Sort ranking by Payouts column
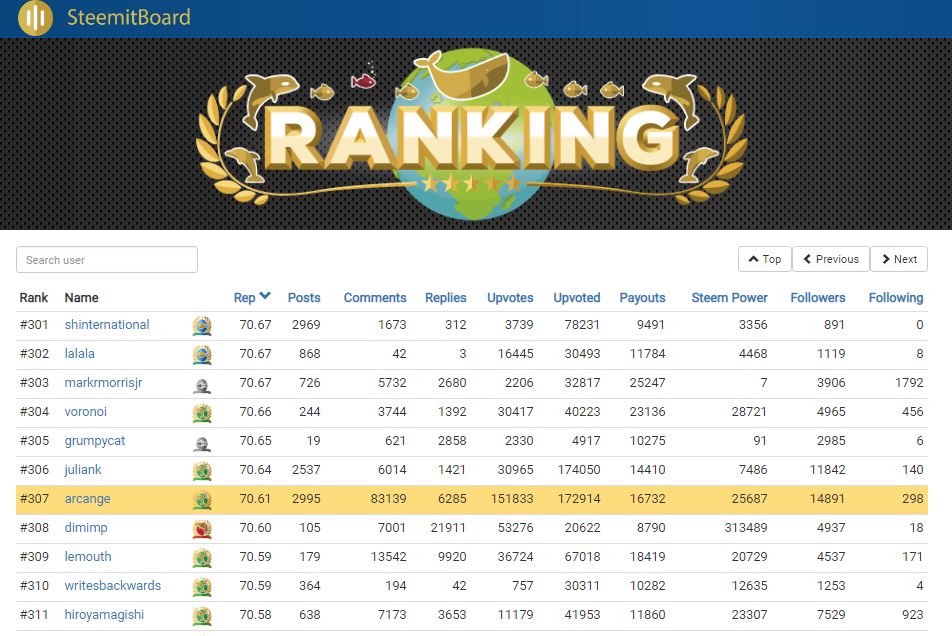This screenshot has height=636, width=952. pyautogui.click(x=642, y=298)
